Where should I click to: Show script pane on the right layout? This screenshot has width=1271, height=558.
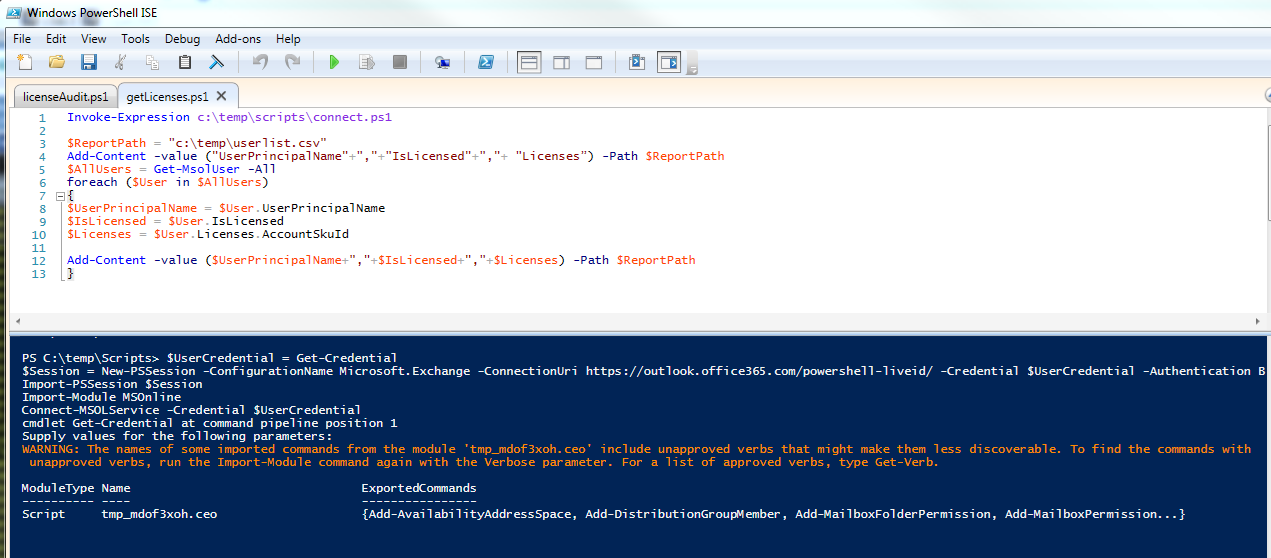click(561, 63)
